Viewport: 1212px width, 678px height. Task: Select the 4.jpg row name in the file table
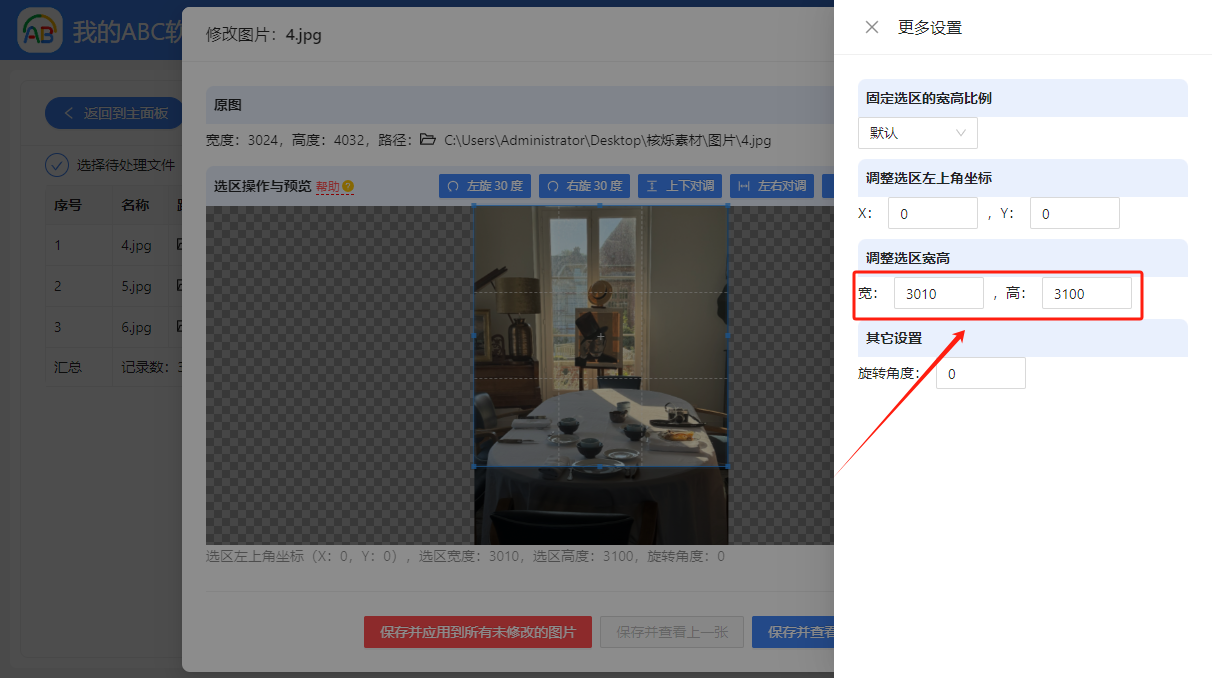tap(136, 245)
